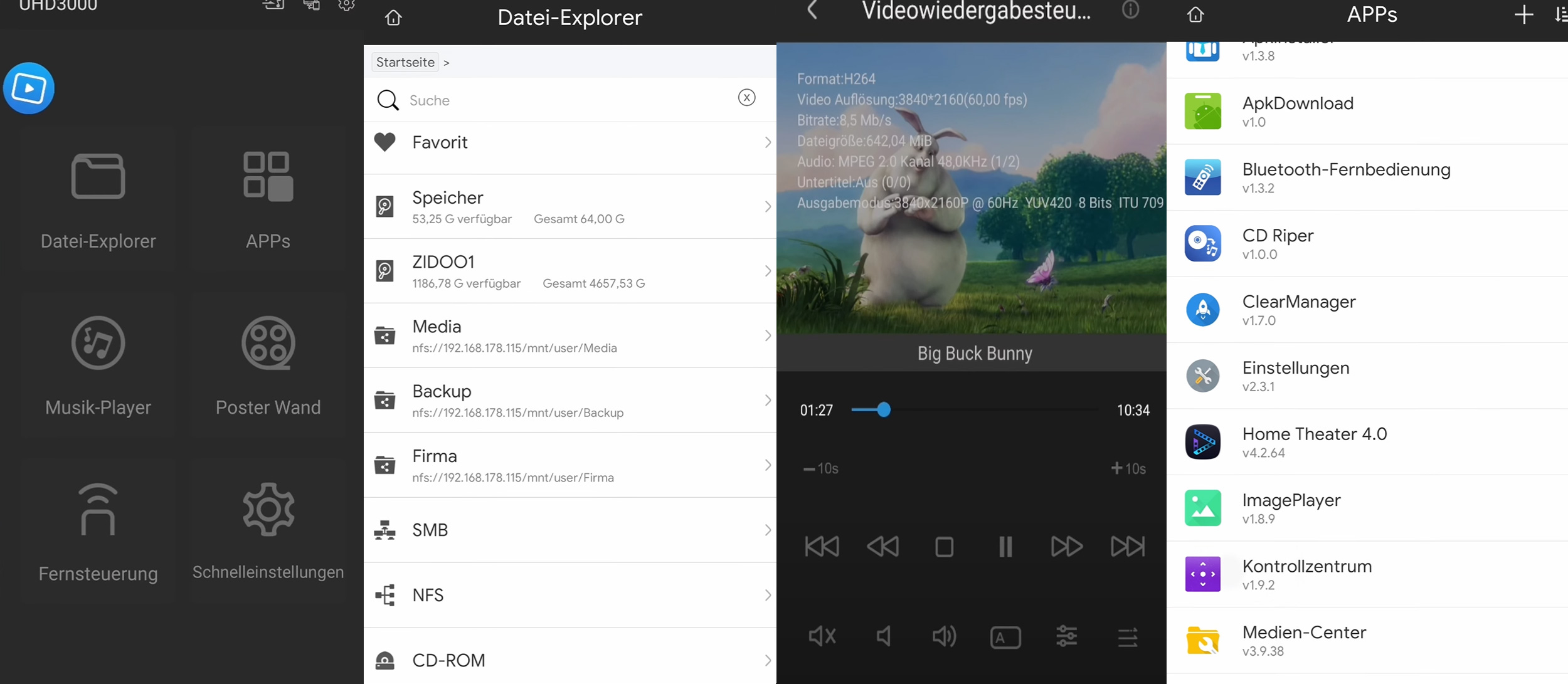Click the playback progress slider handle
This screenshot has height=684, width=1568.
click(884, 410)
